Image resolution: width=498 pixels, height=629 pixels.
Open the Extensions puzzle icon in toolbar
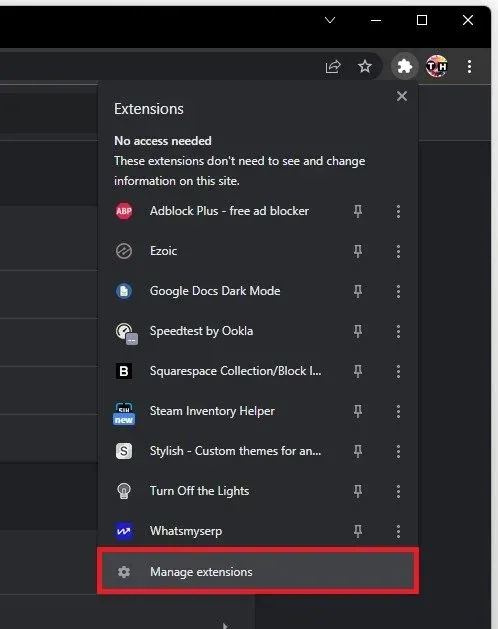[x=404, y=66]
